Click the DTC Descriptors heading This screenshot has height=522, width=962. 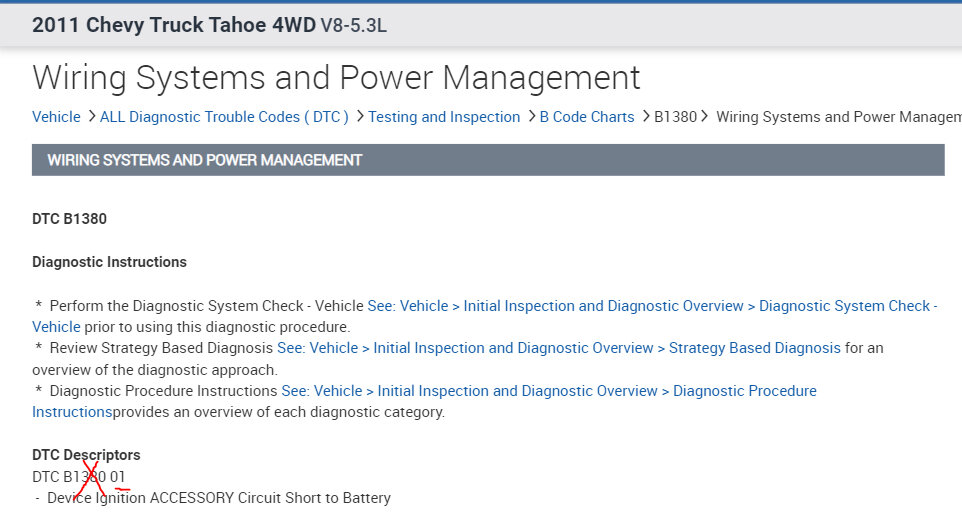86,455
